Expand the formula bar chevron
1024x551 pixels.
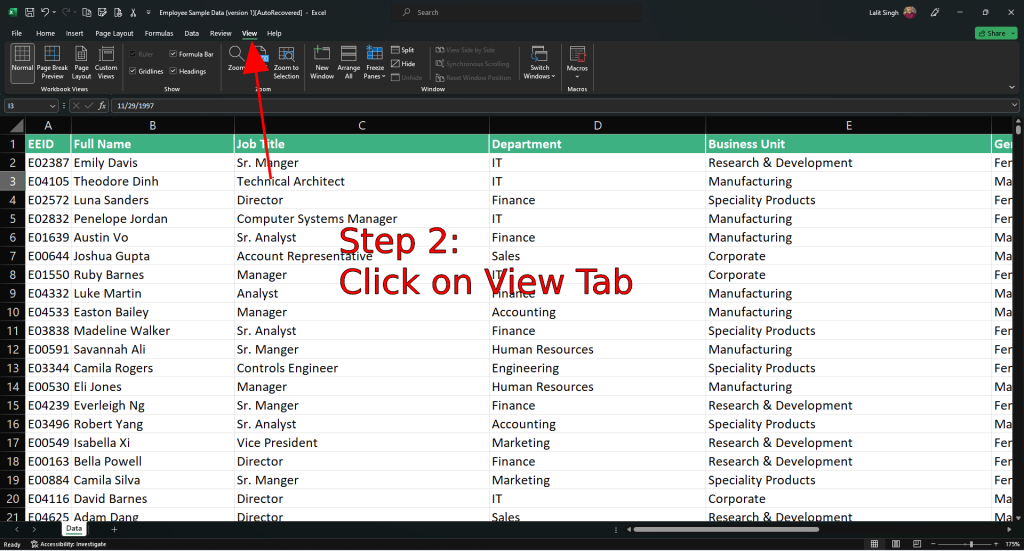pos(1014,105)
